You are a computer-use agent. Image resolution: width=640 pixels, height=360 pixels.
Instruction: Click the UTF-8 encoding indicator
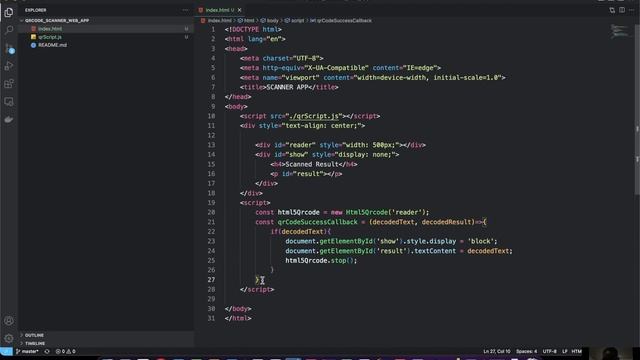[x=549, y=351]
